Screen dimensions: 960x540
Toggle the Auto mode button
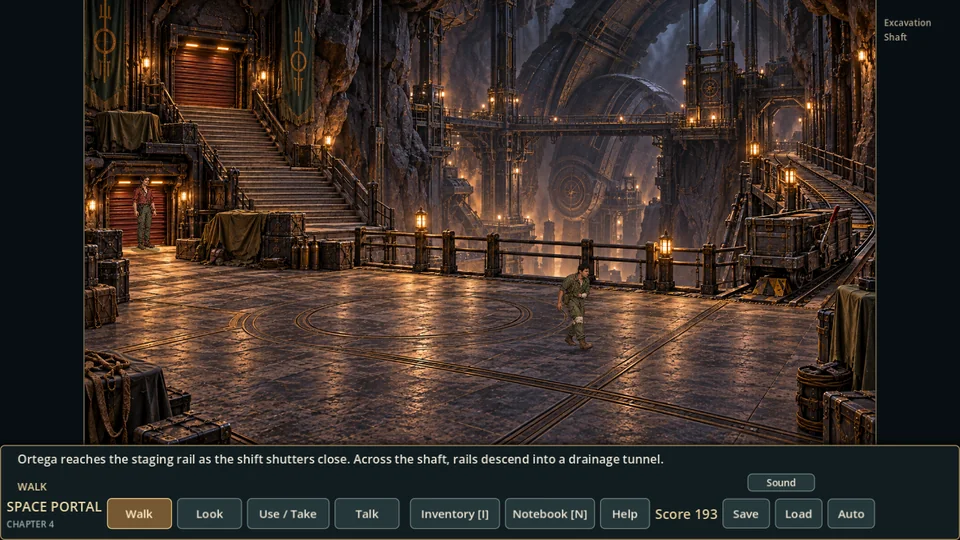(x=851, y=514)
